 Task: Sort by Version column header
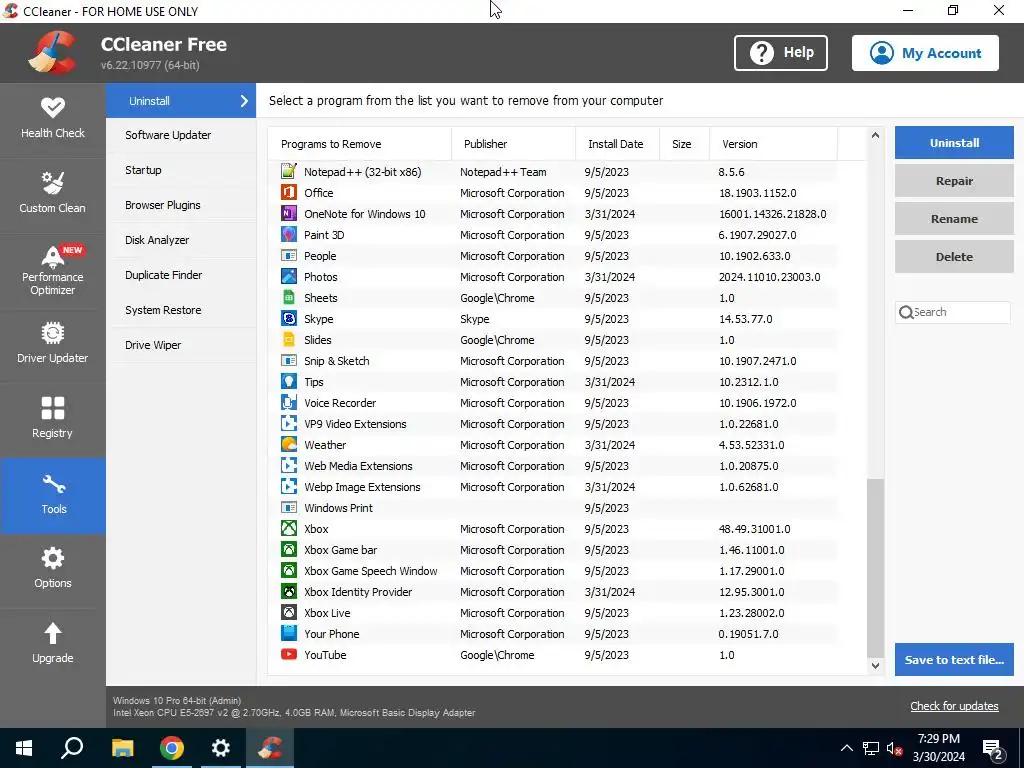(x=773, y=144)
